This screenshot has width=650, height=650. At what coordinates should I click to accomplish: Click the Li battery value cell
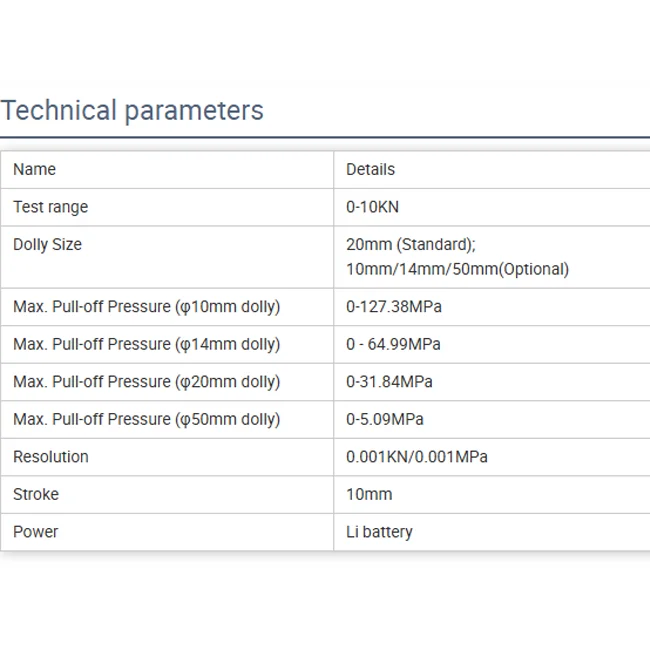379,532
